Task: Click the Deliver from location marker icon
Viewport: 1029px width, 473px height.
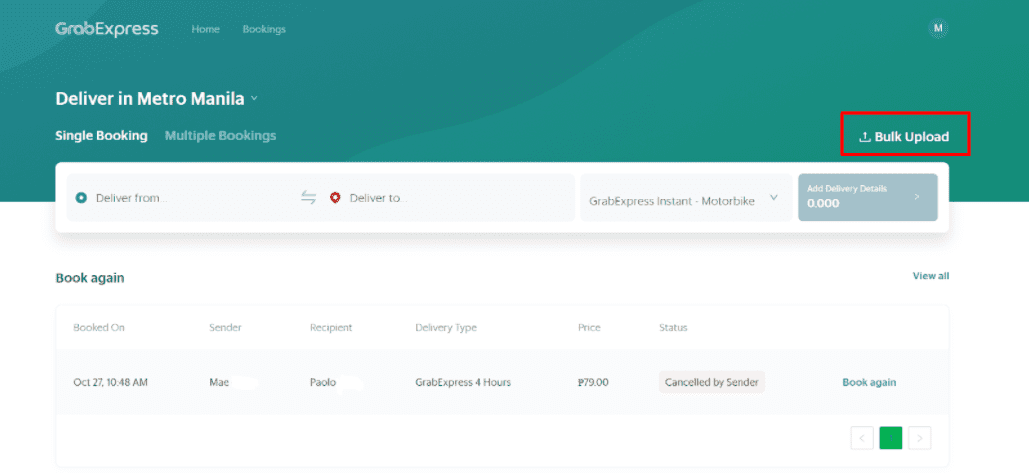Action: 81,197
